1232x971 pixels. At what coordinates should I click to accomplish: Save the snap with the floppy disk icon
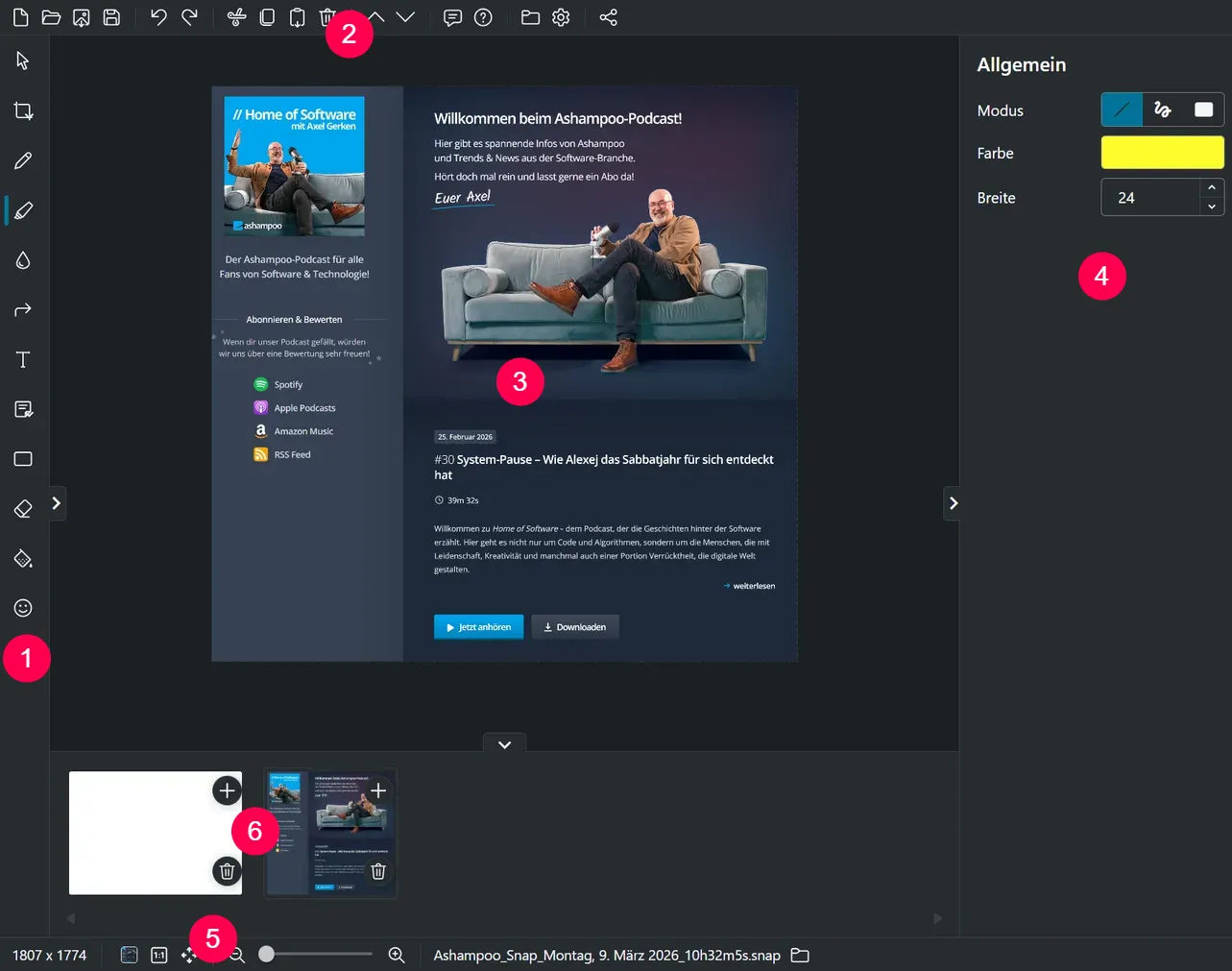(x=111, y=17)
